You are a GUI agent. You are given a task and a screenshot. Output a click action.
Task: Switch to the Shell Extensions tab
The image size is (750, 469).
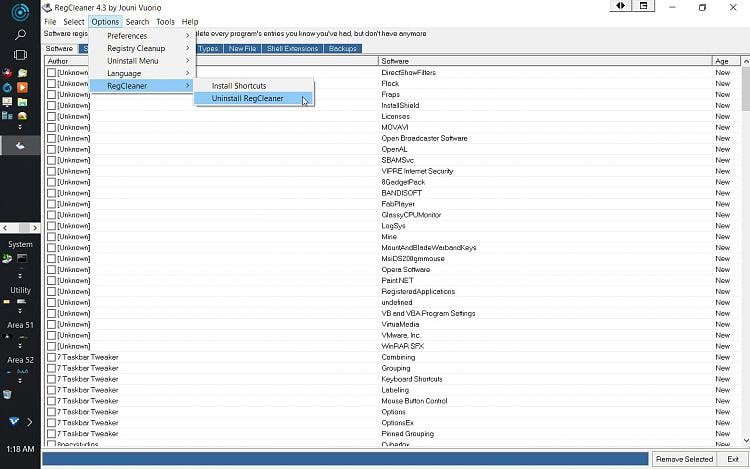[292, 49]
